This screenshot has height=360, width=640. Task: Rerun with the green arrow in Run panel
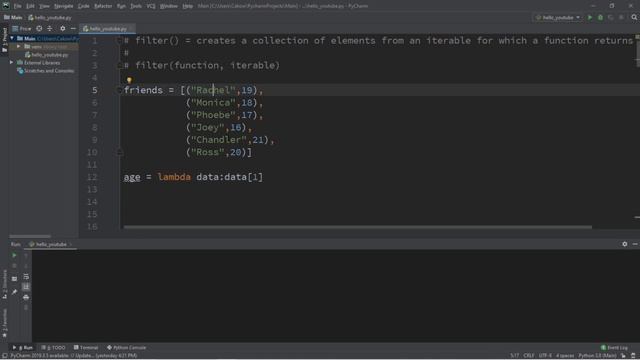click(14, 255)
